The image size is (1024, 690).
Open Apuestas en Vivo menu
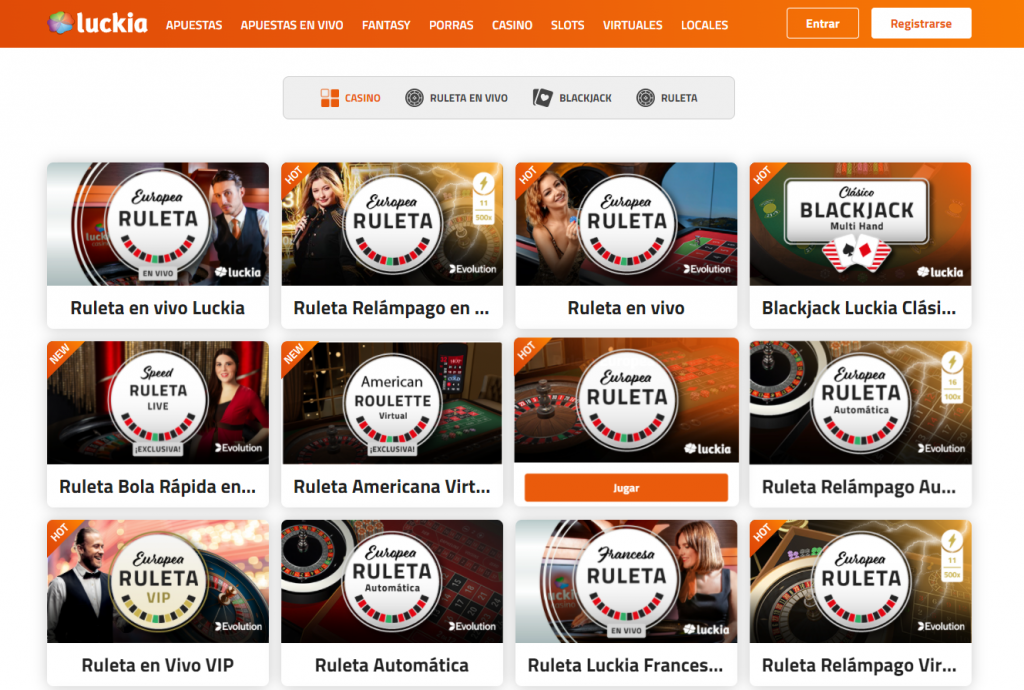[x=292, y=25]
